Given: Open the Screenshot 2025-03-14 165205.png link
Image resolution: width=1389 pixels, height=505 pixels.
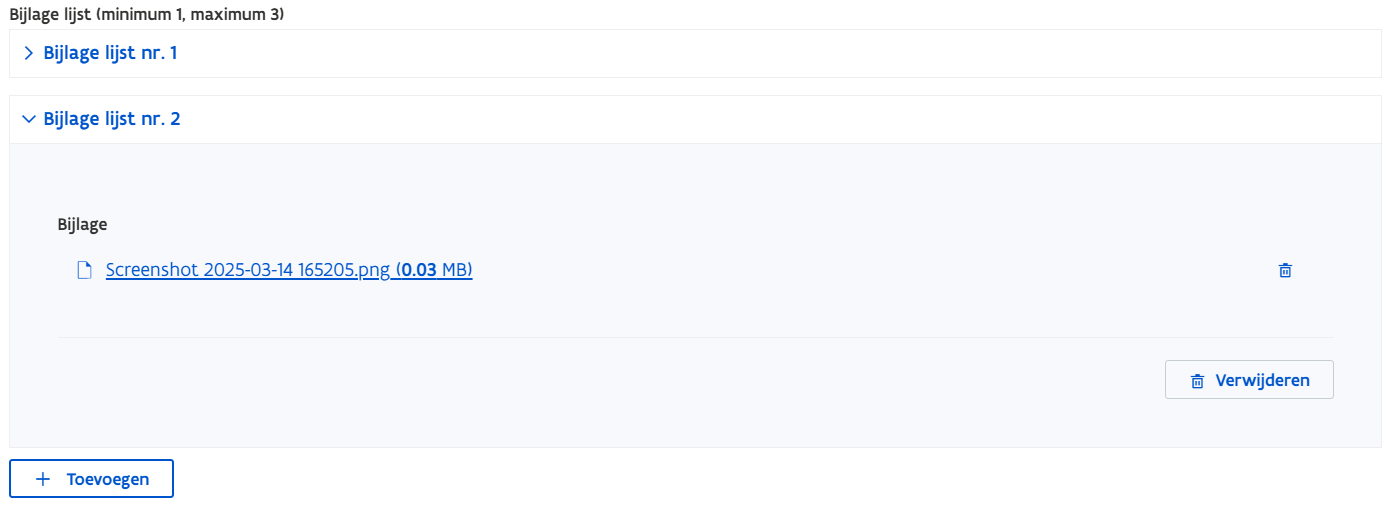Looking at the screenshot, I should [248, 270].
